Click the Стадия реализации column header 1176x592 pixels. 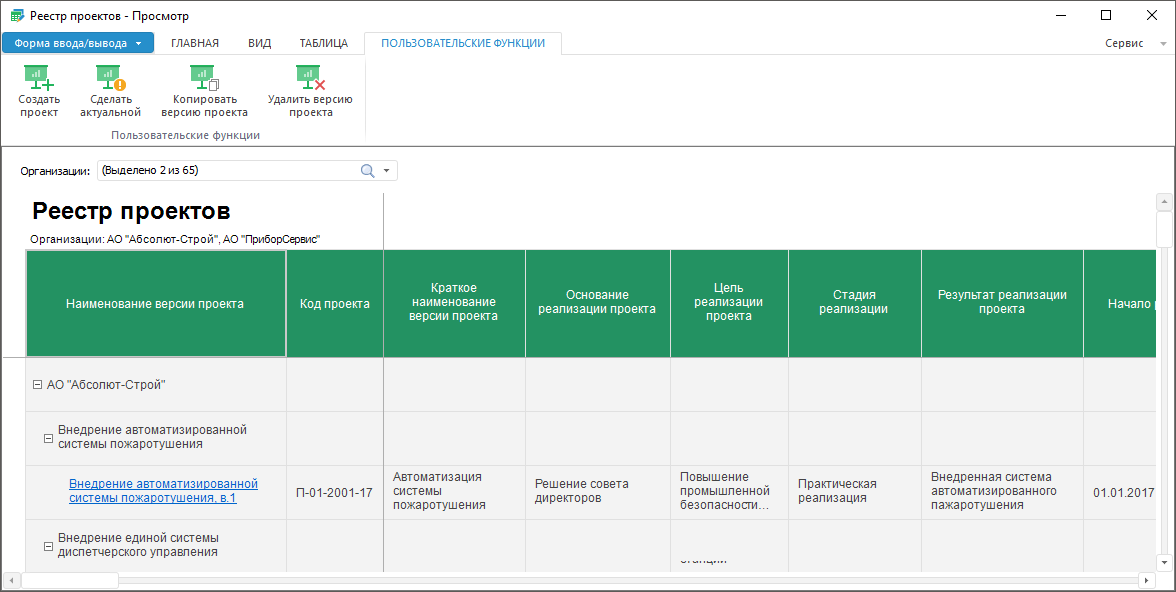click(854, 302)
